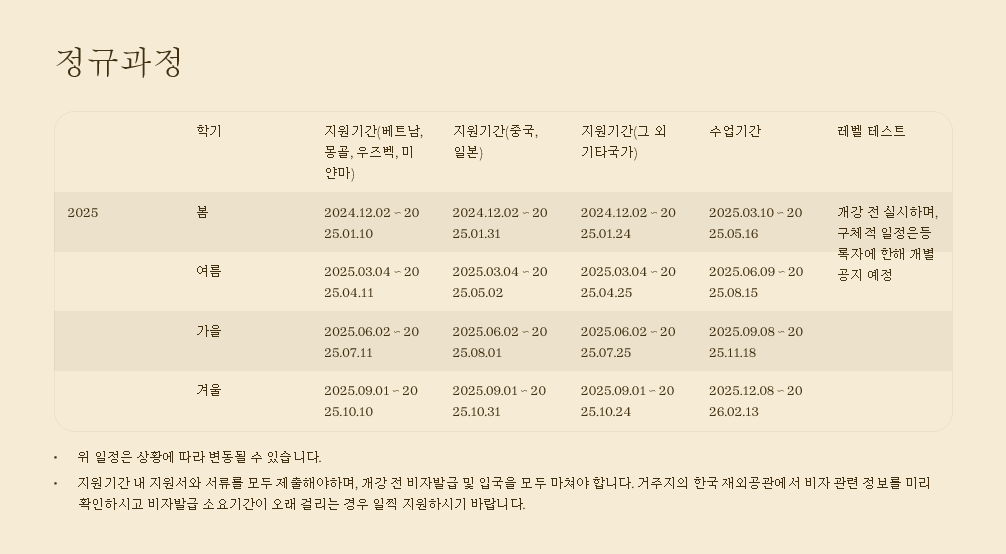Click the date range ending 2025.01.31
Screen dimensions: 1006x554
pyautogui.click(x=499, y=223)
